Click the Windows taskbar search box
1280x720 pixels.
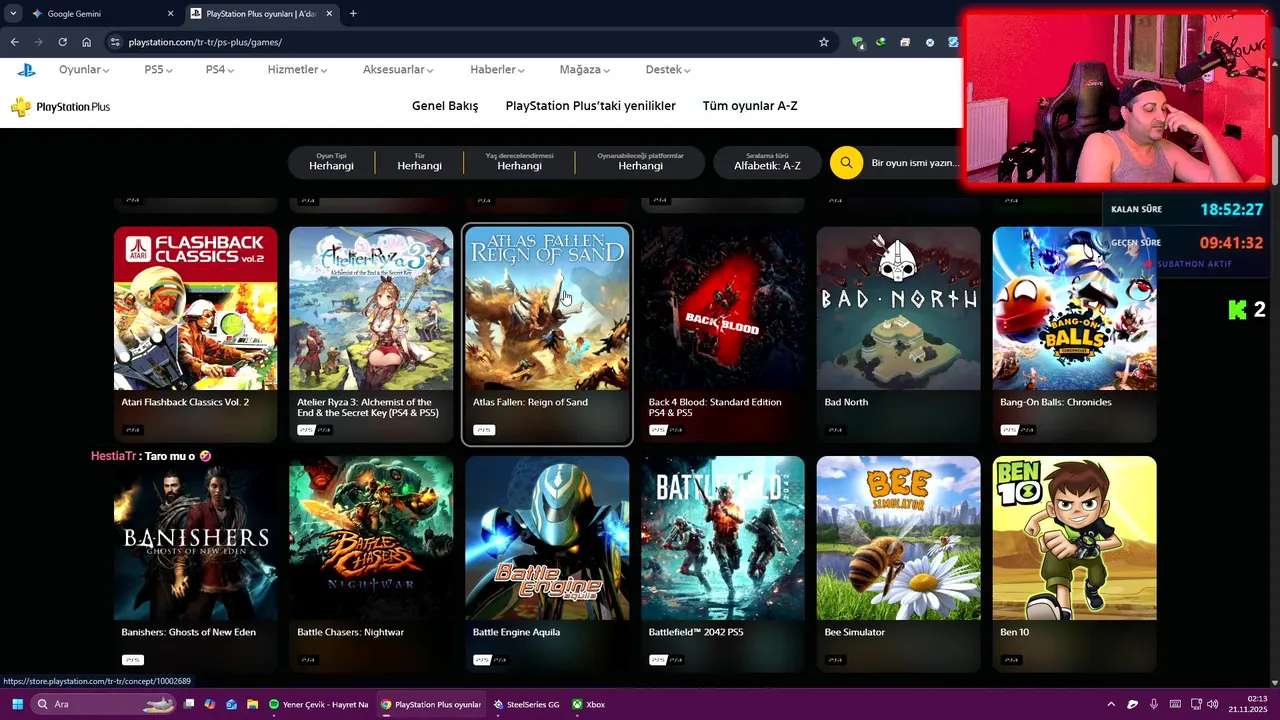[103, 704]
